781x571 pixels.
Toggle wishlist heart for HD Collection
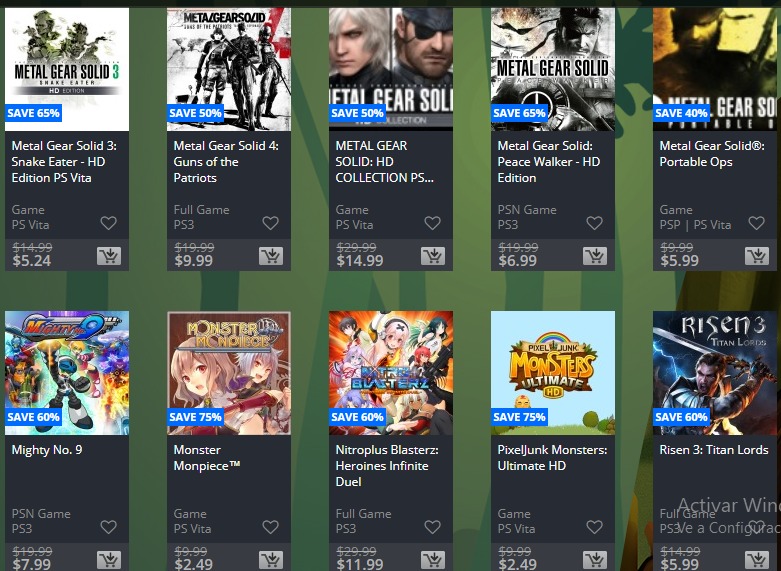click(432, 223)
